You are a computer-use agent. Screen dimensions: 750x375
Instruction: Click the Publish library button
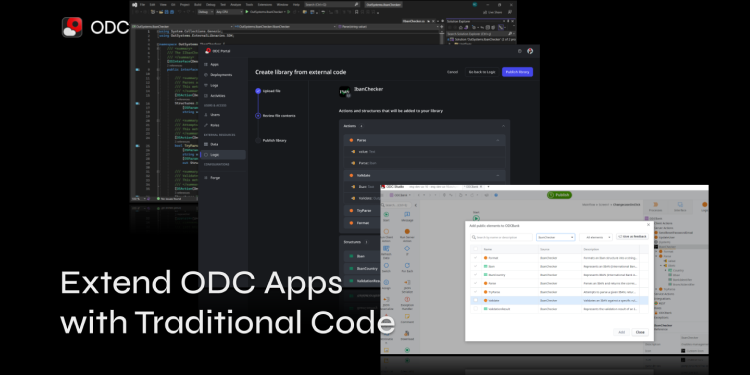click(517, 72)
